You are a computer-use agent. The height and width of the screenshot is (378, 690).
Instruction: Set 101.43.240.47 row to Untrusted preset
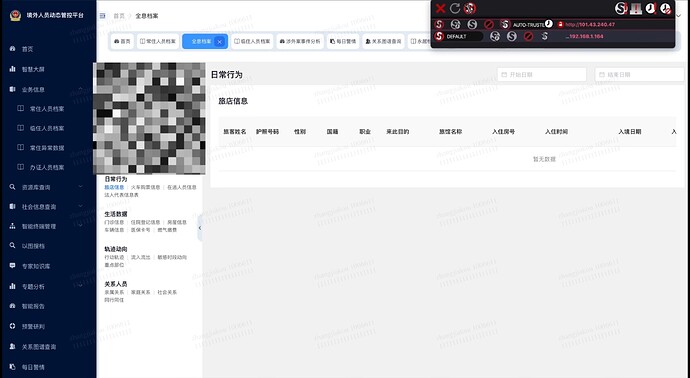point(489,25)
